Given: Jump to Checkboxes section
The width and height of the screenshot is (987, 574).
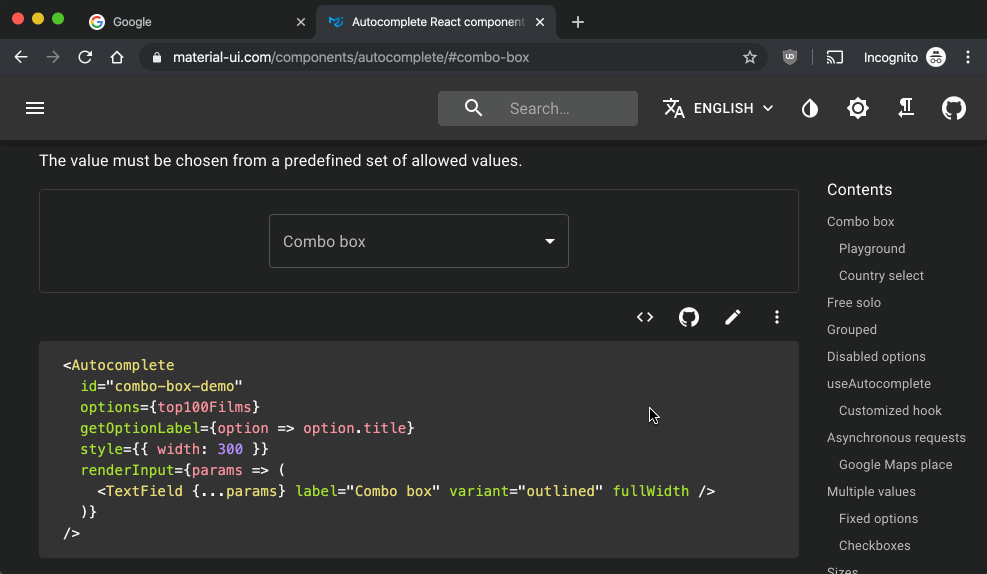Looking at the screenshot, I should coord(874,546).
